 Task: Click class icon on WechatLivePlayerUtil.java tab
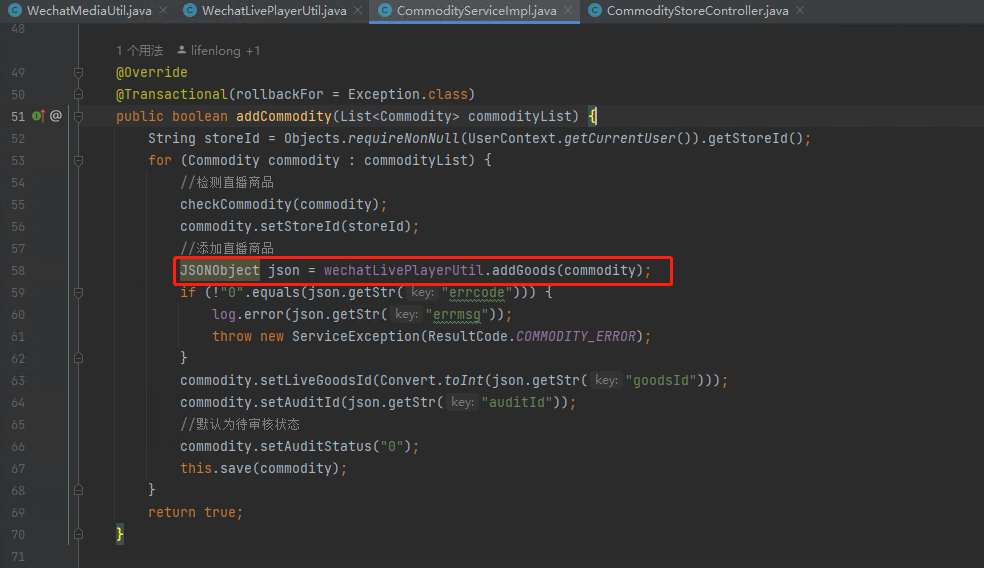(189, 11)
